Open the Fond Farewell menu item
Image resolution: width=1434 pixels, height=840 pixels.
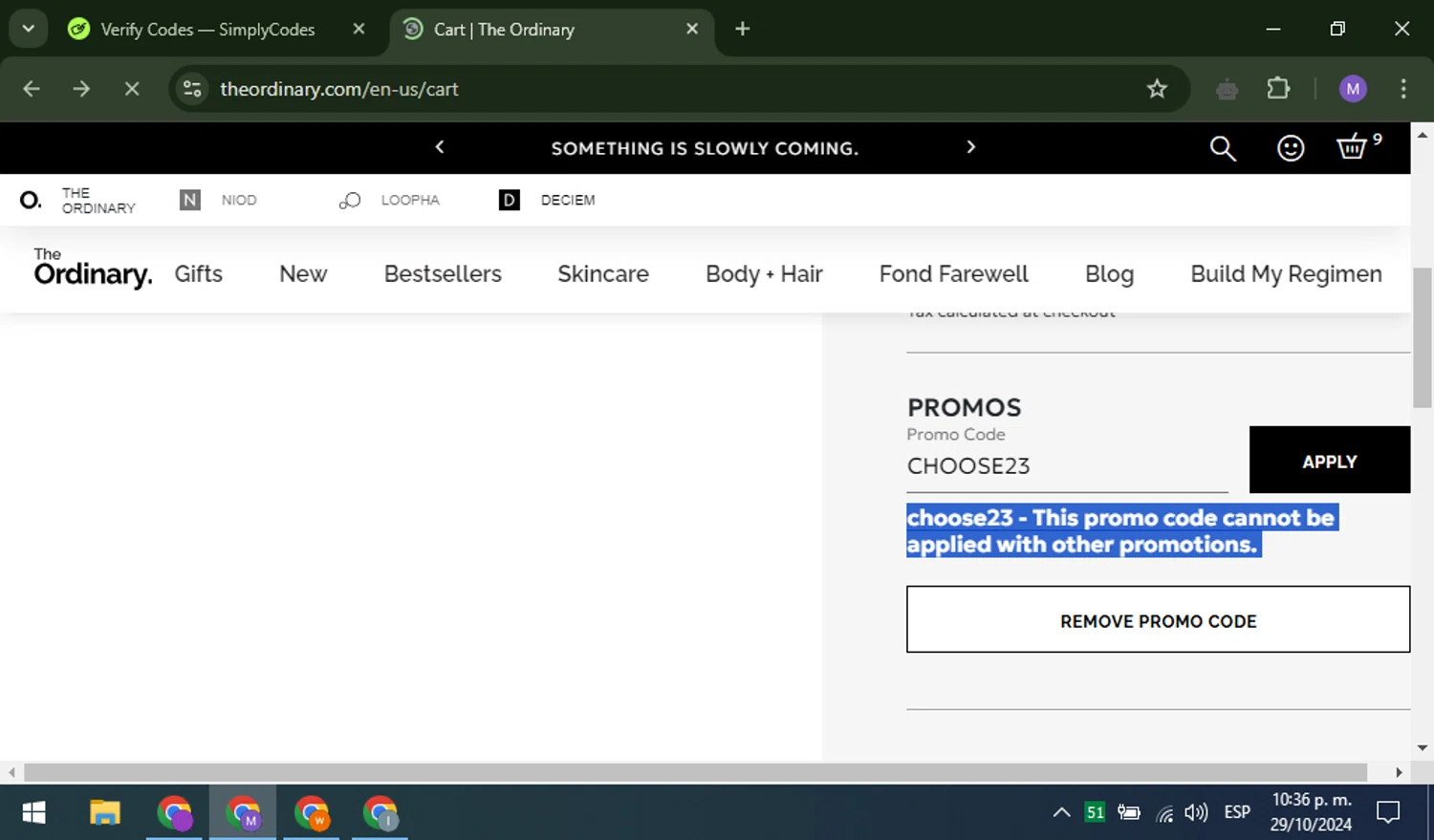click(953, 274)
